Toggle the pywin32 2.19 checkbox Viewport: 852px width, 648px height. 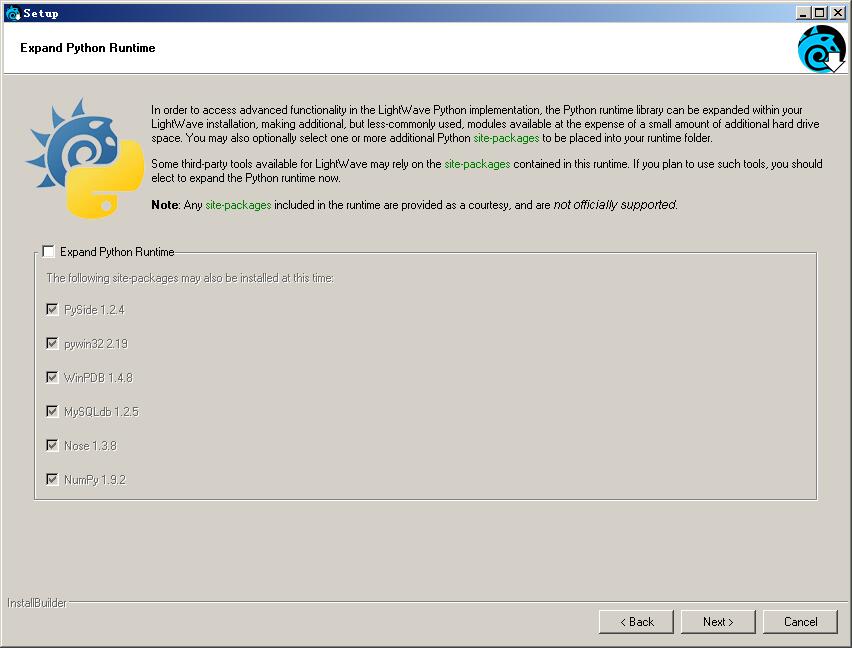pyautogui.click(x=52, y=343)
